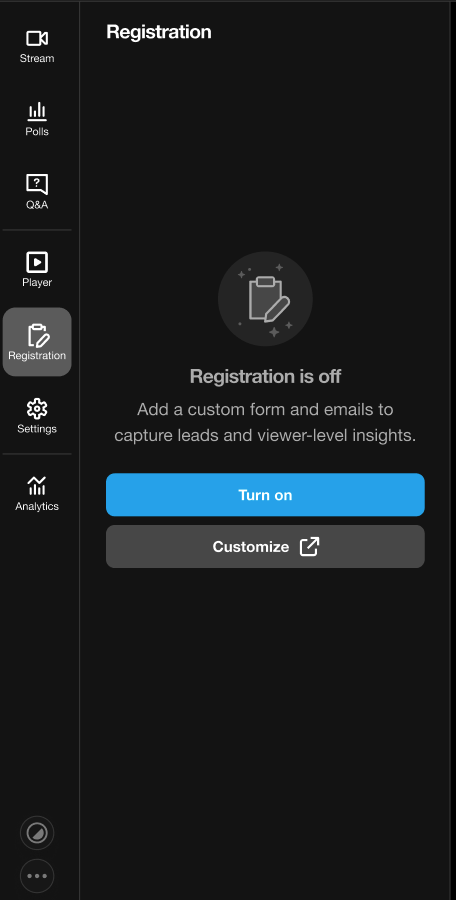Turn on registration with blue button
Viewport: 456px width, 900px height.
pos(265,495)
